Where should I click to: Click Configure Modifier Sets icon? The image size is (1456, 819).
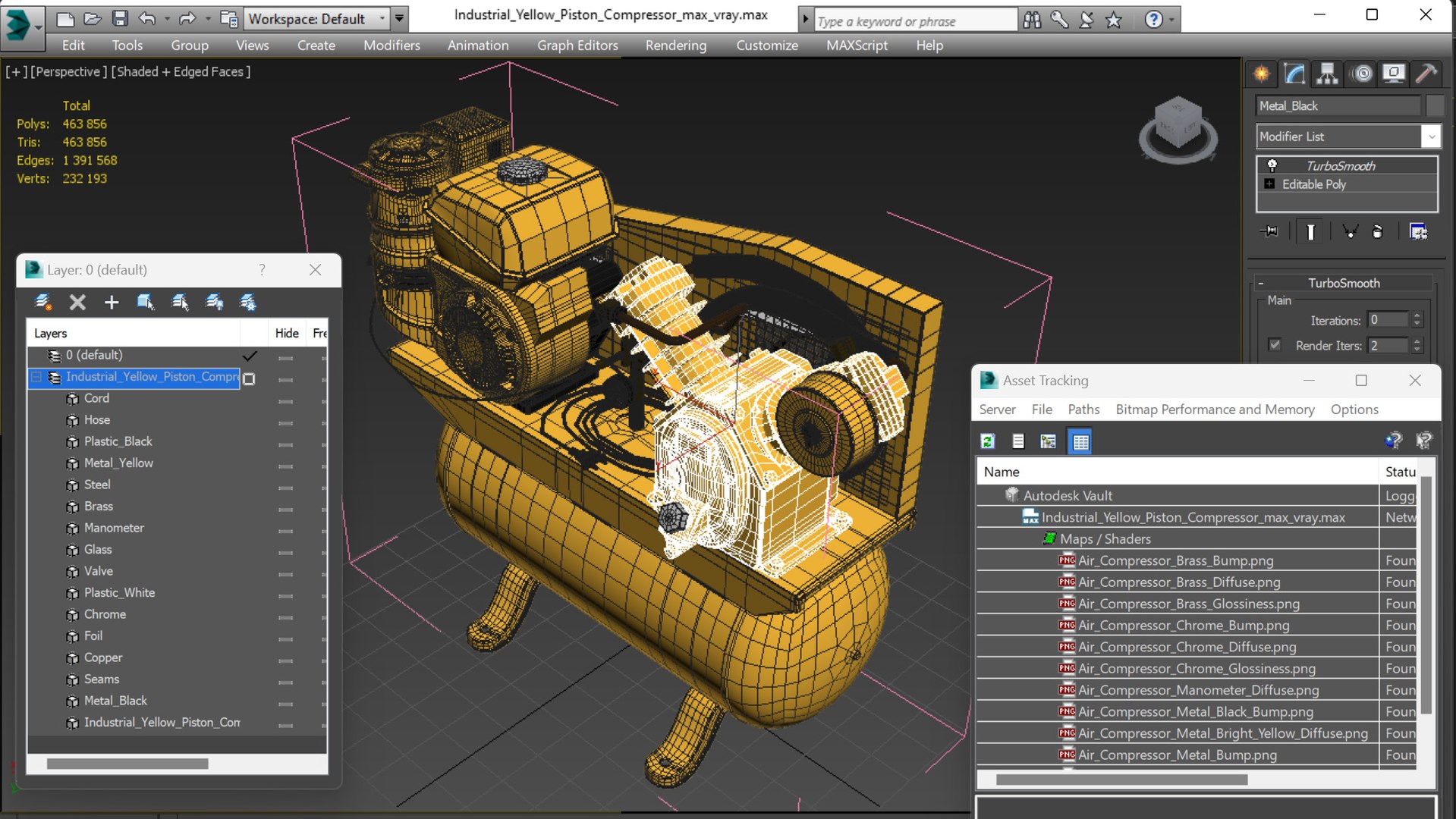pyautogui.click(x=1418, y=231)
